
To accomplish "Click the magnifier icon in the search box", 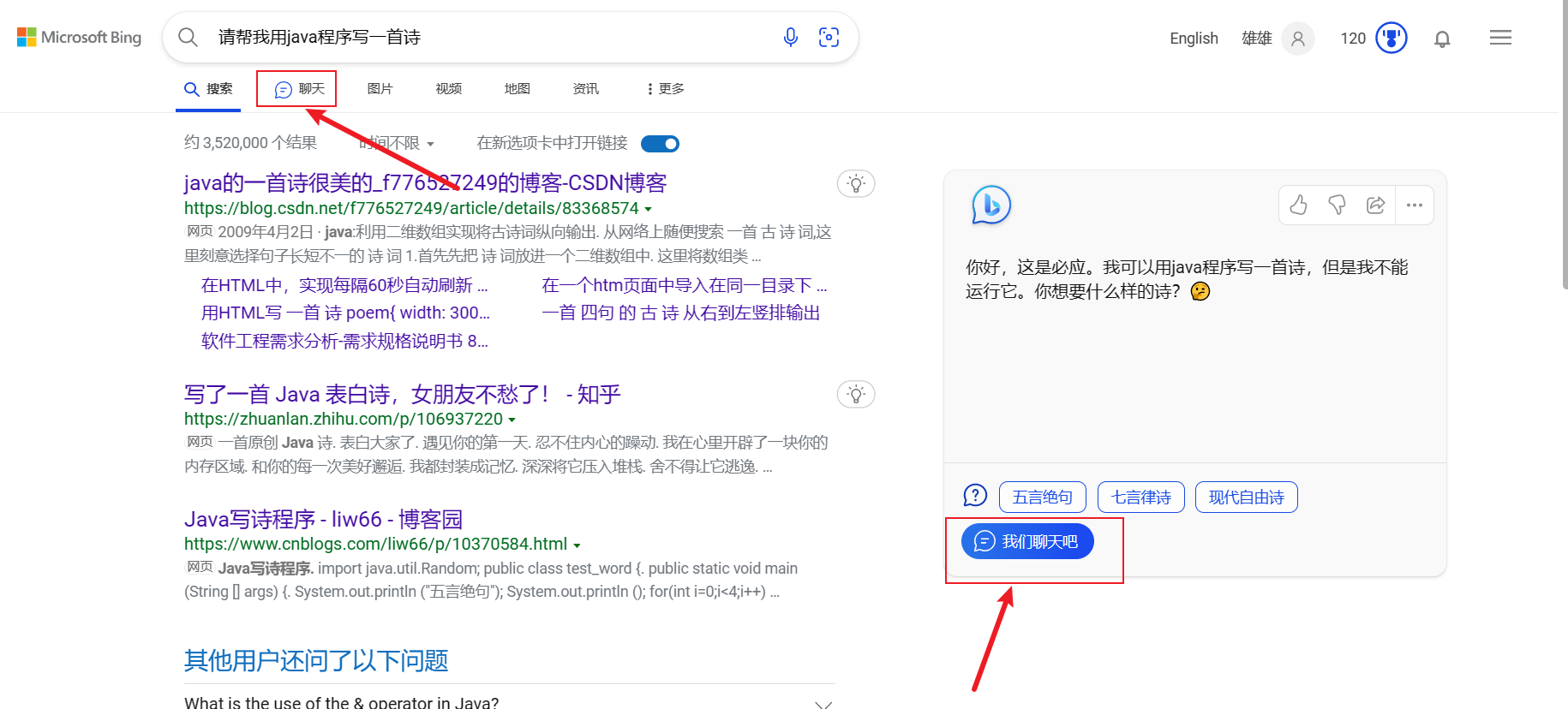I will point(188,37).
